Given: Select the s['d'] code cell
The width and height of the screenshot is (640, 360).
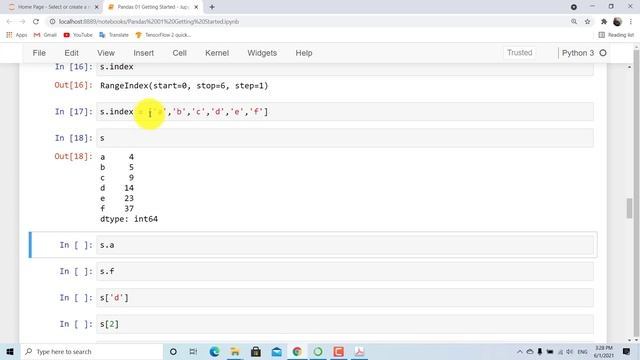Looking at the screenshot, I should (x=345, y=298).
